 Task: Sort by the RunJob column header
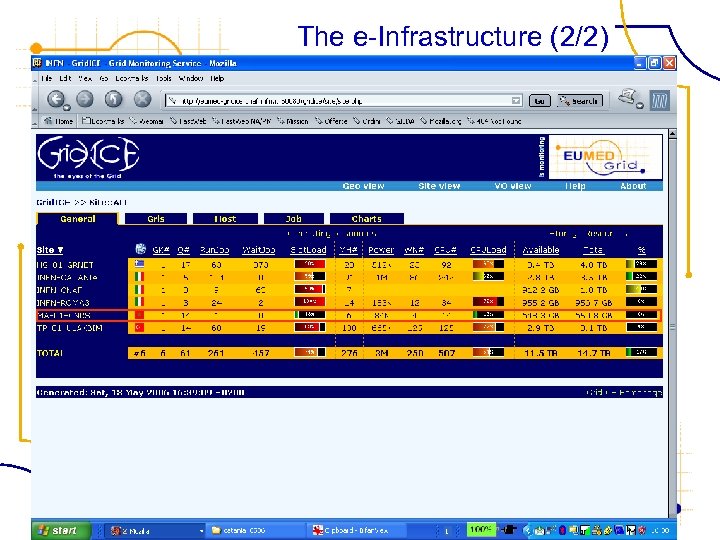(214, 250)
